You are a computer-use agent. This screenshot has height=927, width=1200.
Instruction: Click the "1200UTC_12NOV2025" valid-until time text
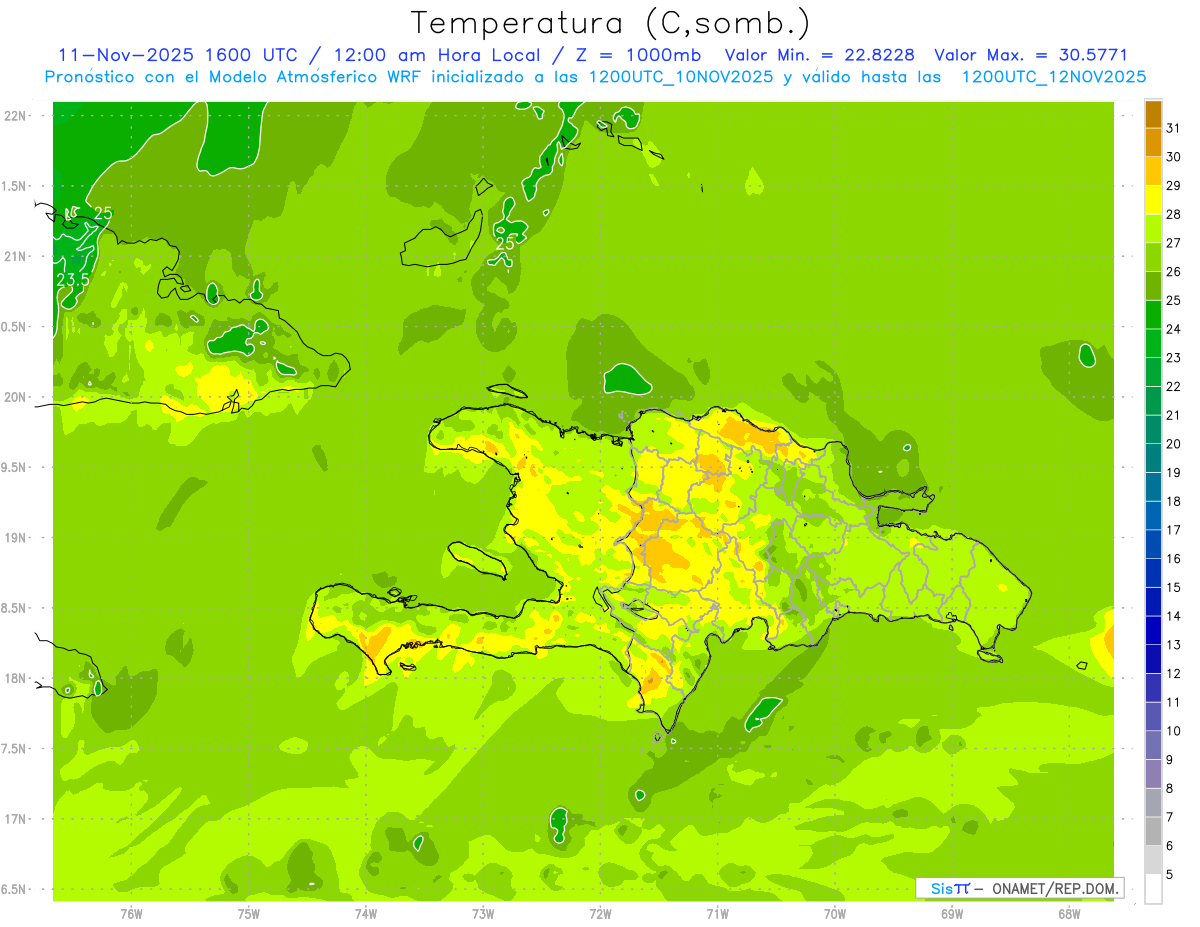(1053, 77)
